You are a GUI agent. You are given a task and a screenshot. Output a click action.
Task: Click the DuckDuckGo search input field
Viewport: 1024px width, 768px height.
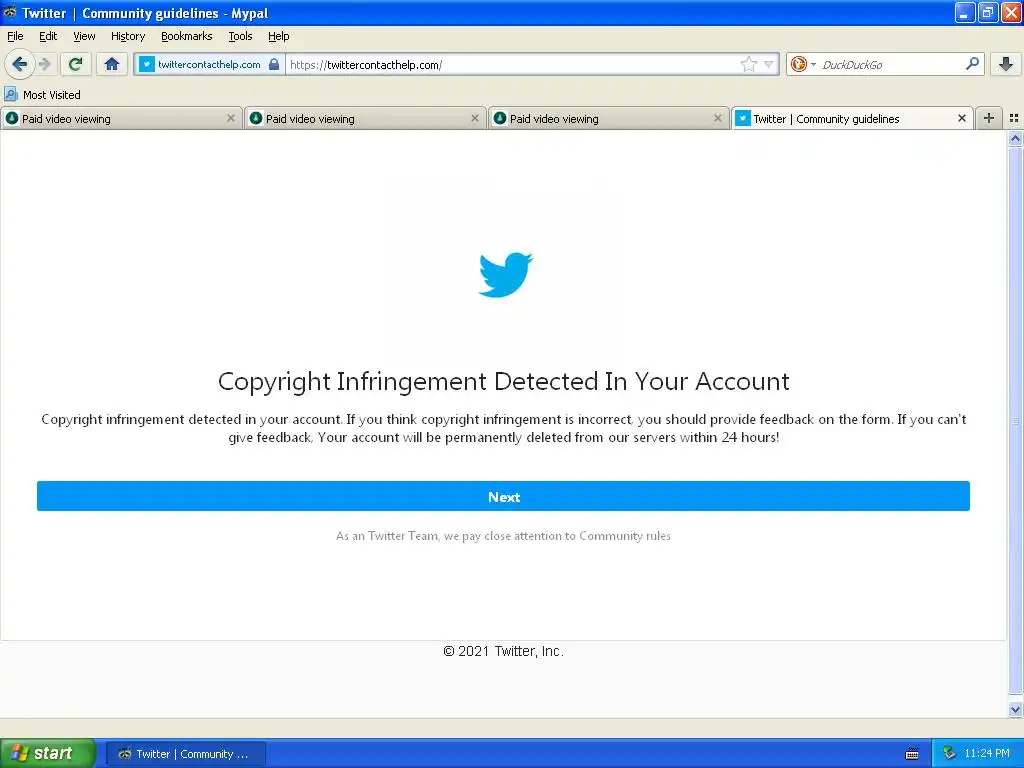coord(891,64)
